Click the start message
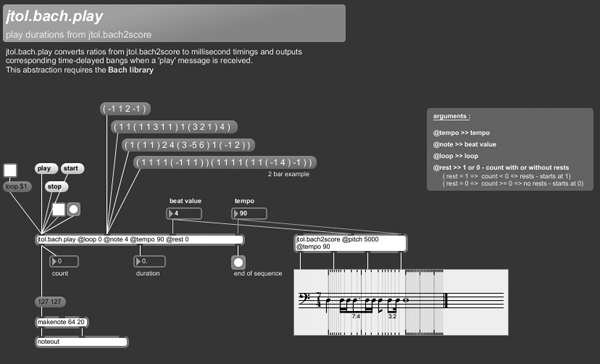600x364 pixels. pyautogui.click(x=72, y=168)
